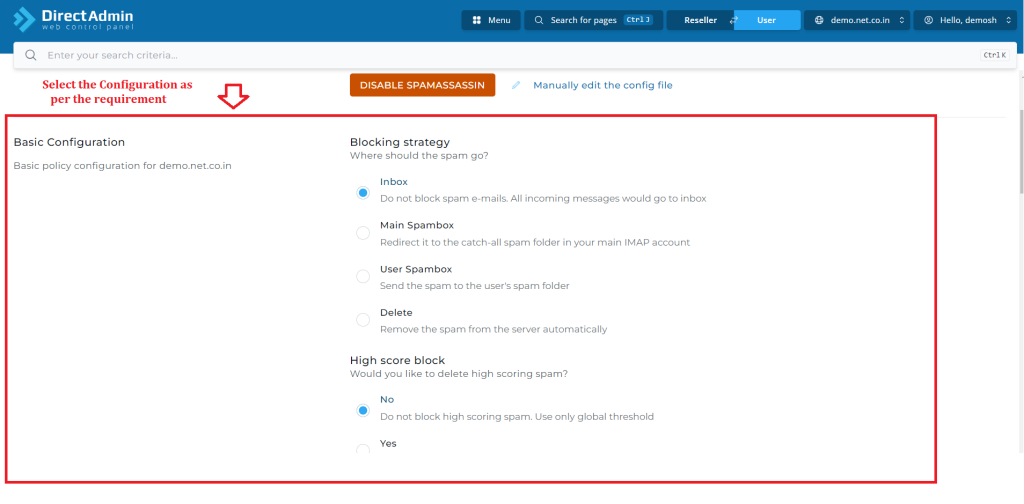Click the High score block heading

coord(397,360)
